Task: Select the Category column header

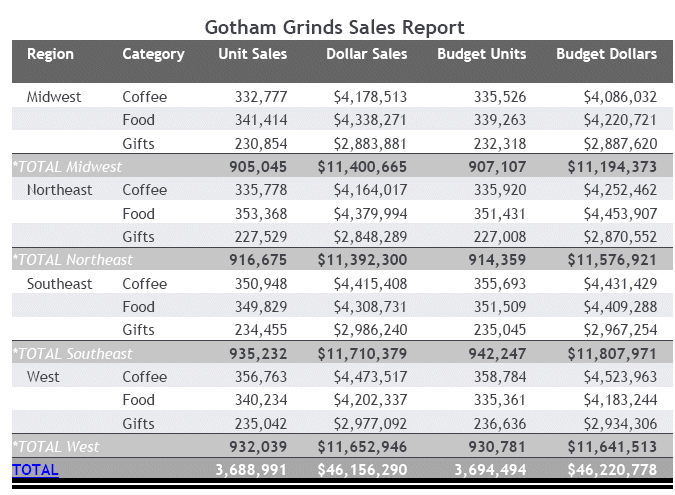Action: click(153, 54)
